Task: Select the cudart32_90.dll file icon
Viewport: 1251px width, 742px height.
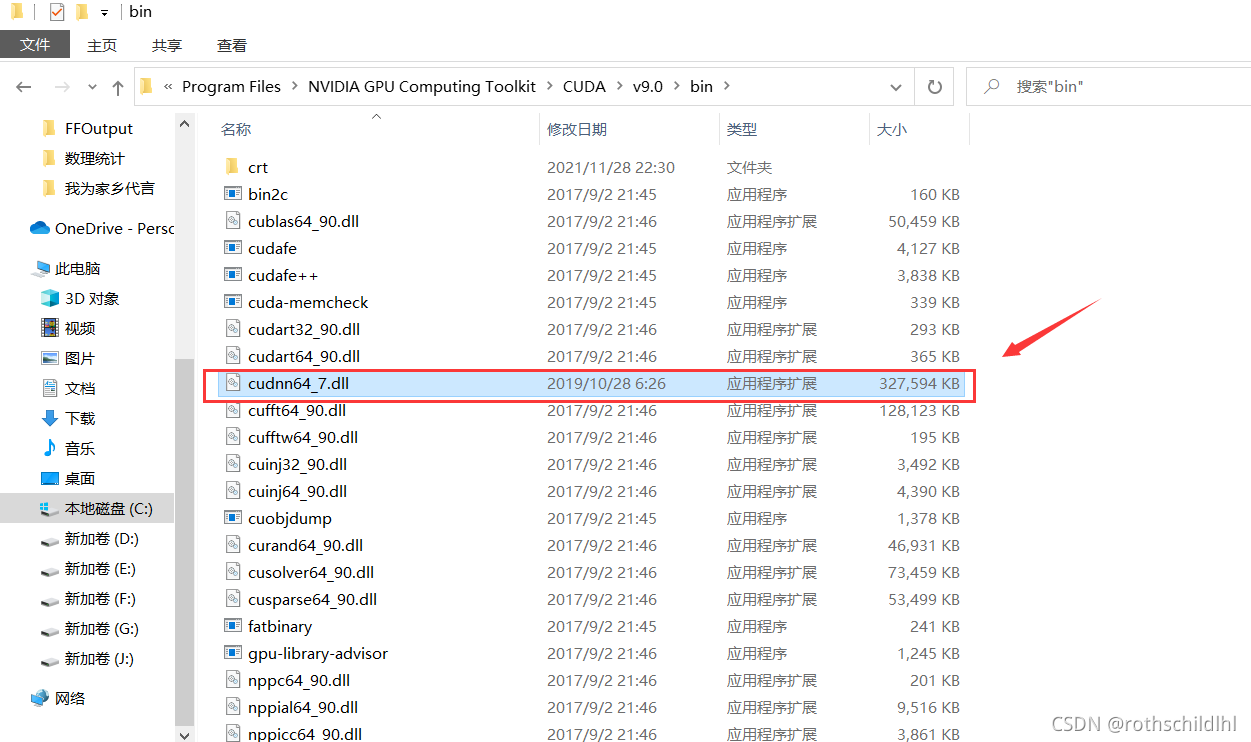Action: tap(232, 329)
